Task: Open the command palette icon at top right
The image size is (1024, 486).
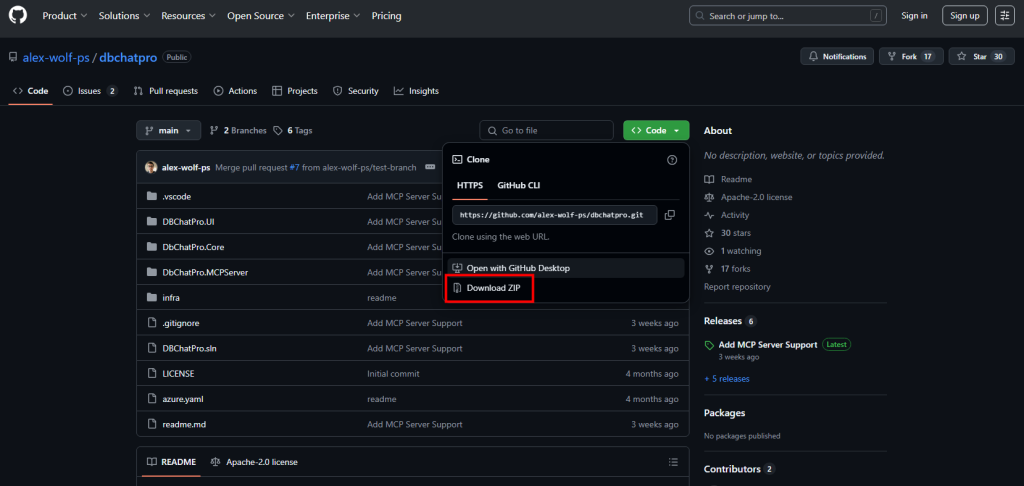Action: pyautogui.click(x=1004, y=16)
